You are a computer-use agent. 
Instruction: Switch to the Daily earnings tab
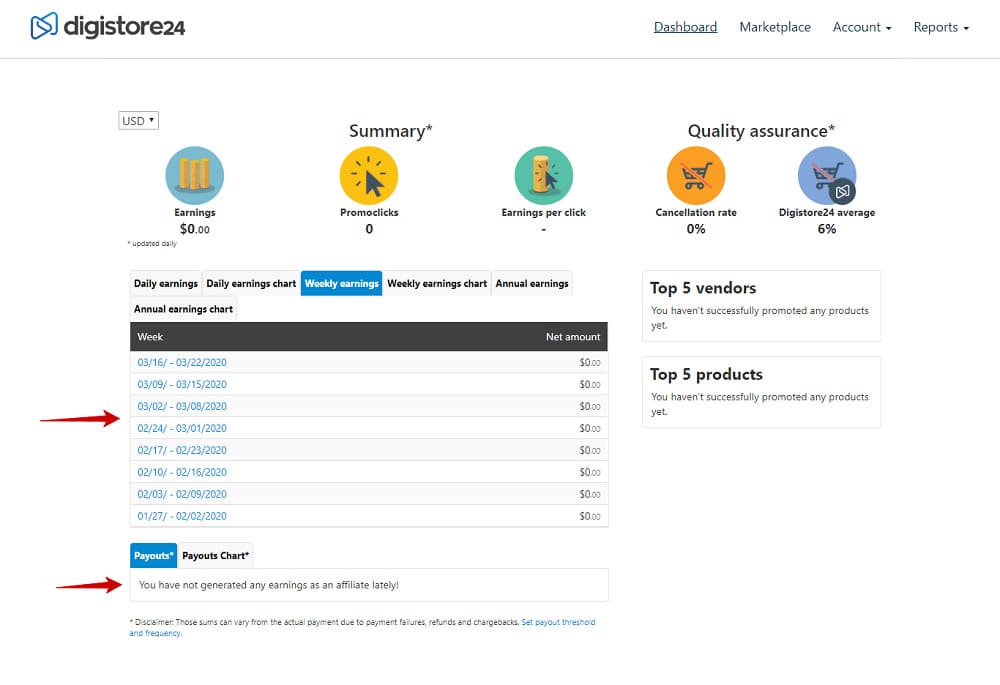click(166, 283)
